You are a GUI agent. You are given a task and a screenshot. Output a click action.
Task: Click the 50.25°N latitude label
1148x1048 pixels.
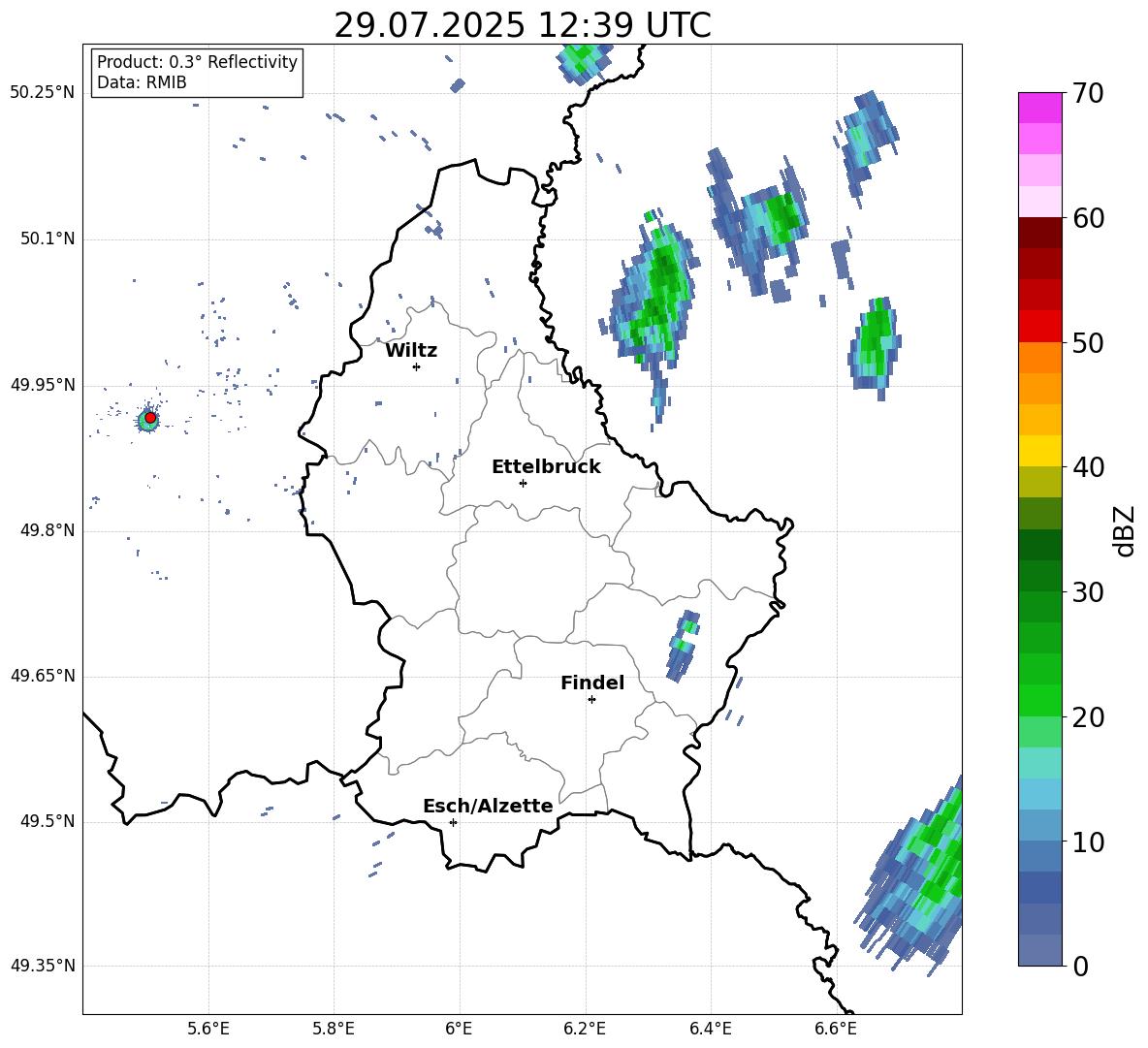point(43,93)
